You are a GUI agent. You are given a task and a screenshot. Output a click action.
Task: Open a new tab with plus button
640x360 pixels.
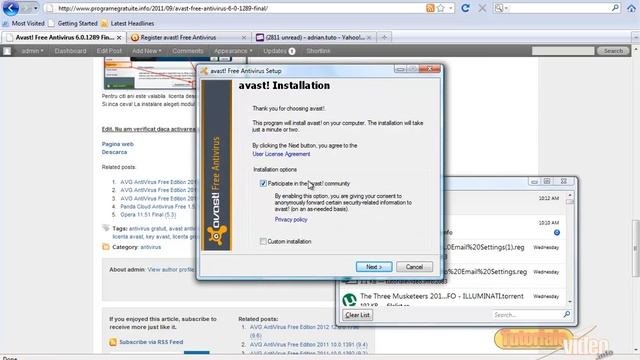click(x=384, y=38)
